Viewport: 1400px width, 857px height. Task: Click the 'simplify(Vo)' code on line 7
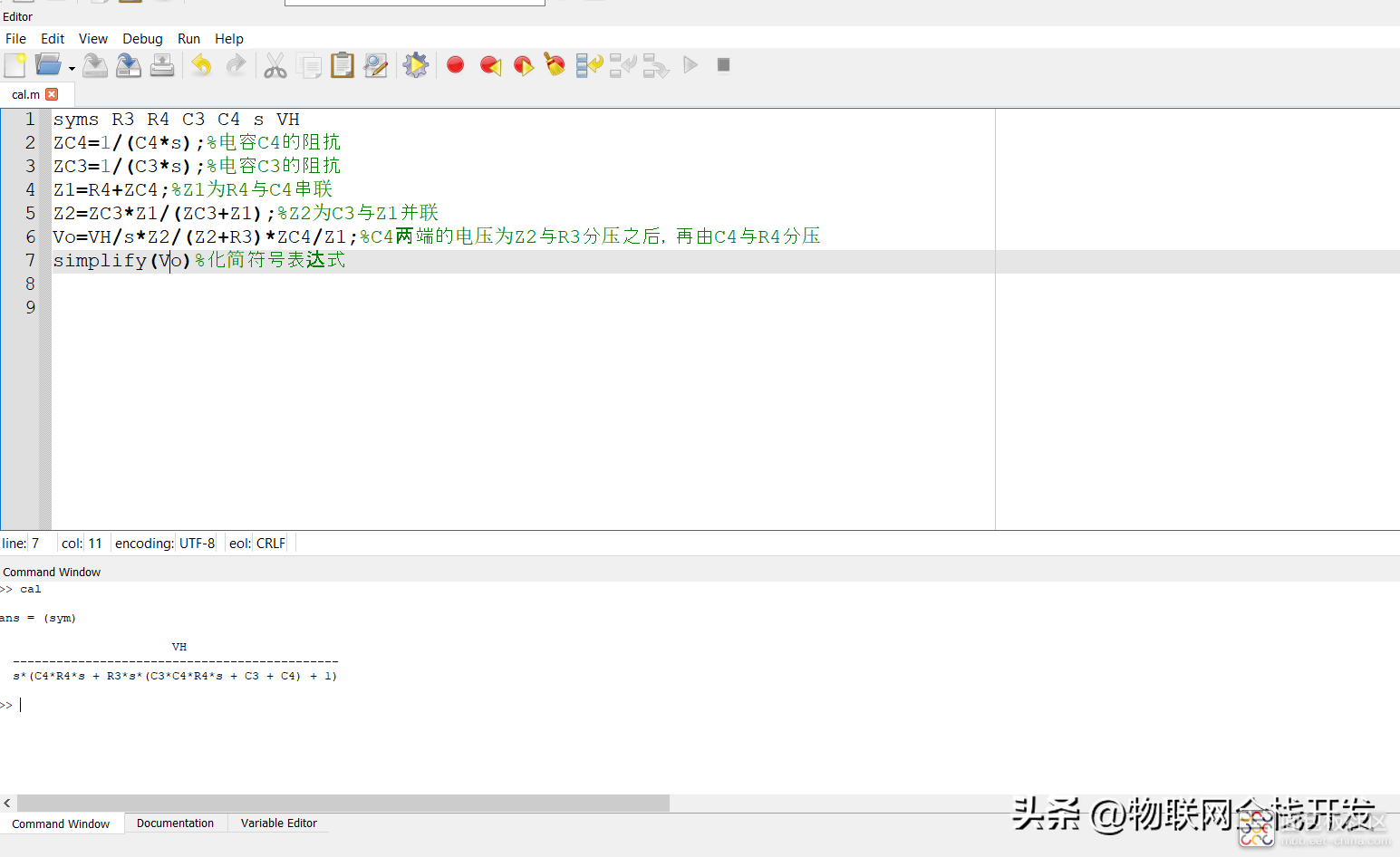tap(121, 260)
